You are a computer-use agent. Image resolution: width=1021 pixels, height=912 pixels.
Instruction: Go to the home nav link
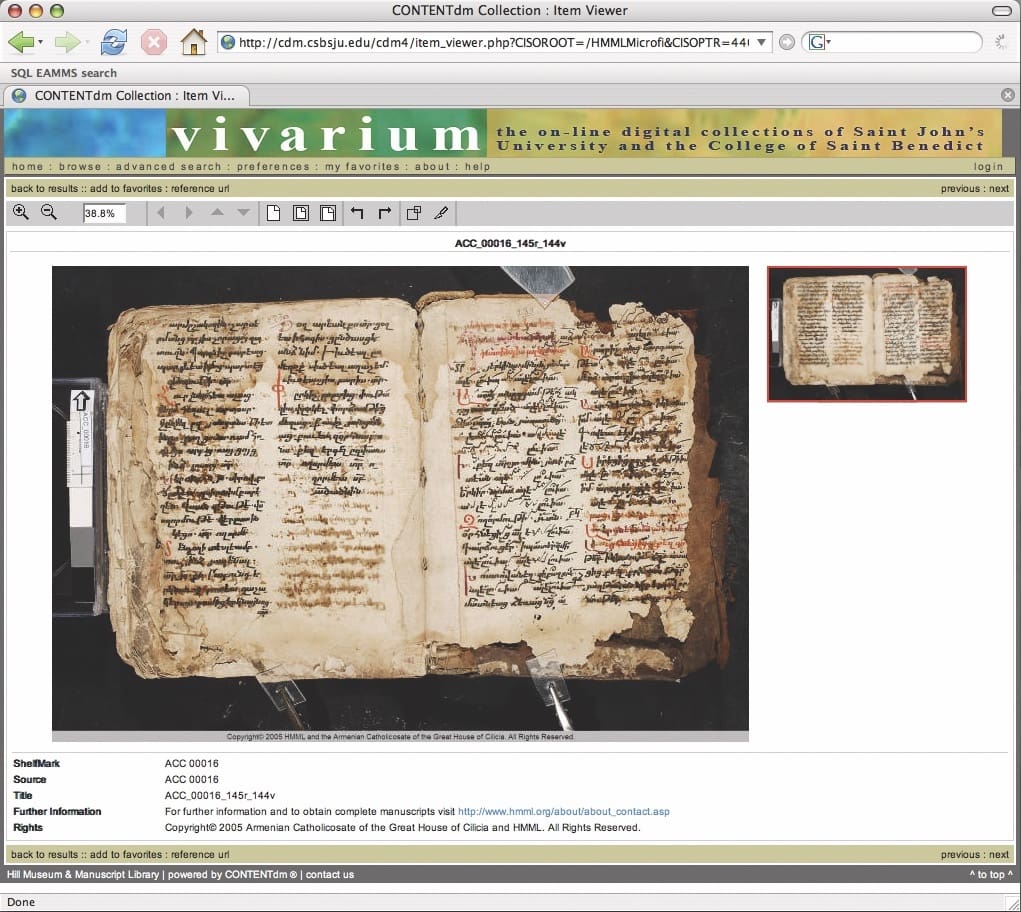tap(27, 167)
